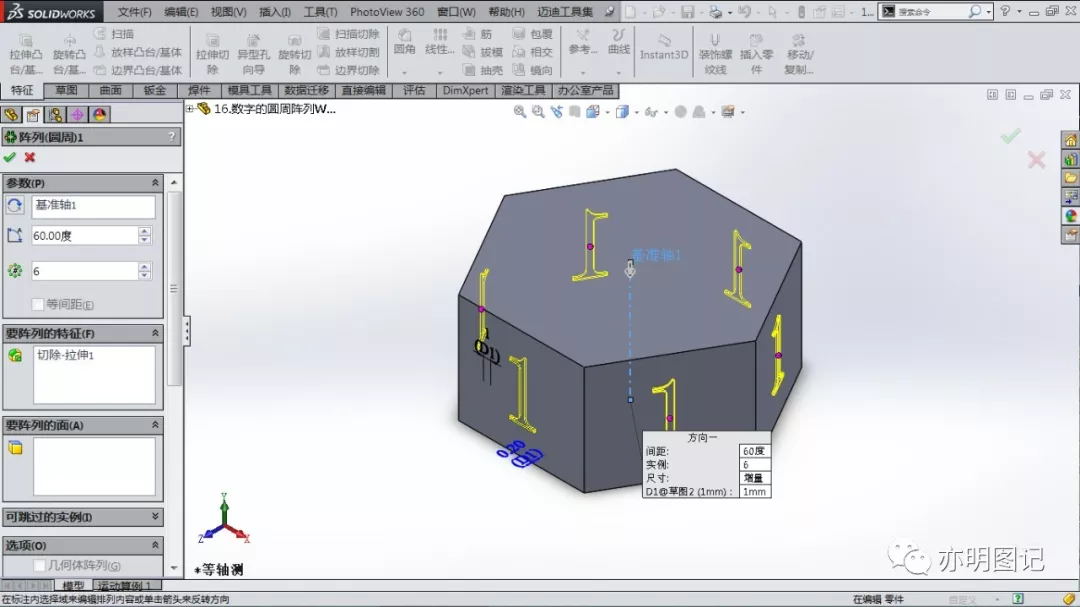Image resolution: width=1080 pixels, height=607 pixels.
Task: Accept the circular pattern with green checkmark
Action: [10, 158]
